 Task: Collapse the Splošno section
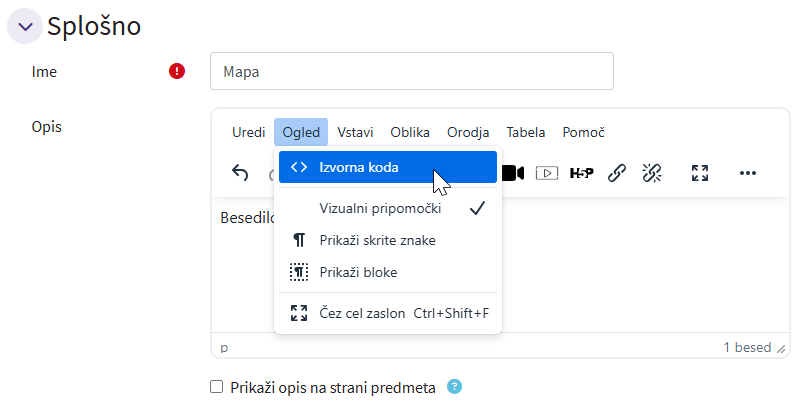coord(25,27)
